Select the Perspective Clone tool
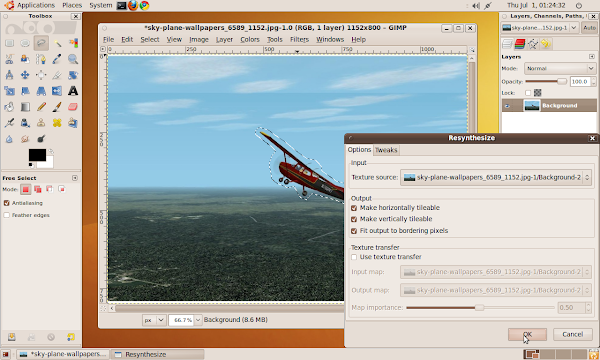Screen dimensions: 600x360 73,123
